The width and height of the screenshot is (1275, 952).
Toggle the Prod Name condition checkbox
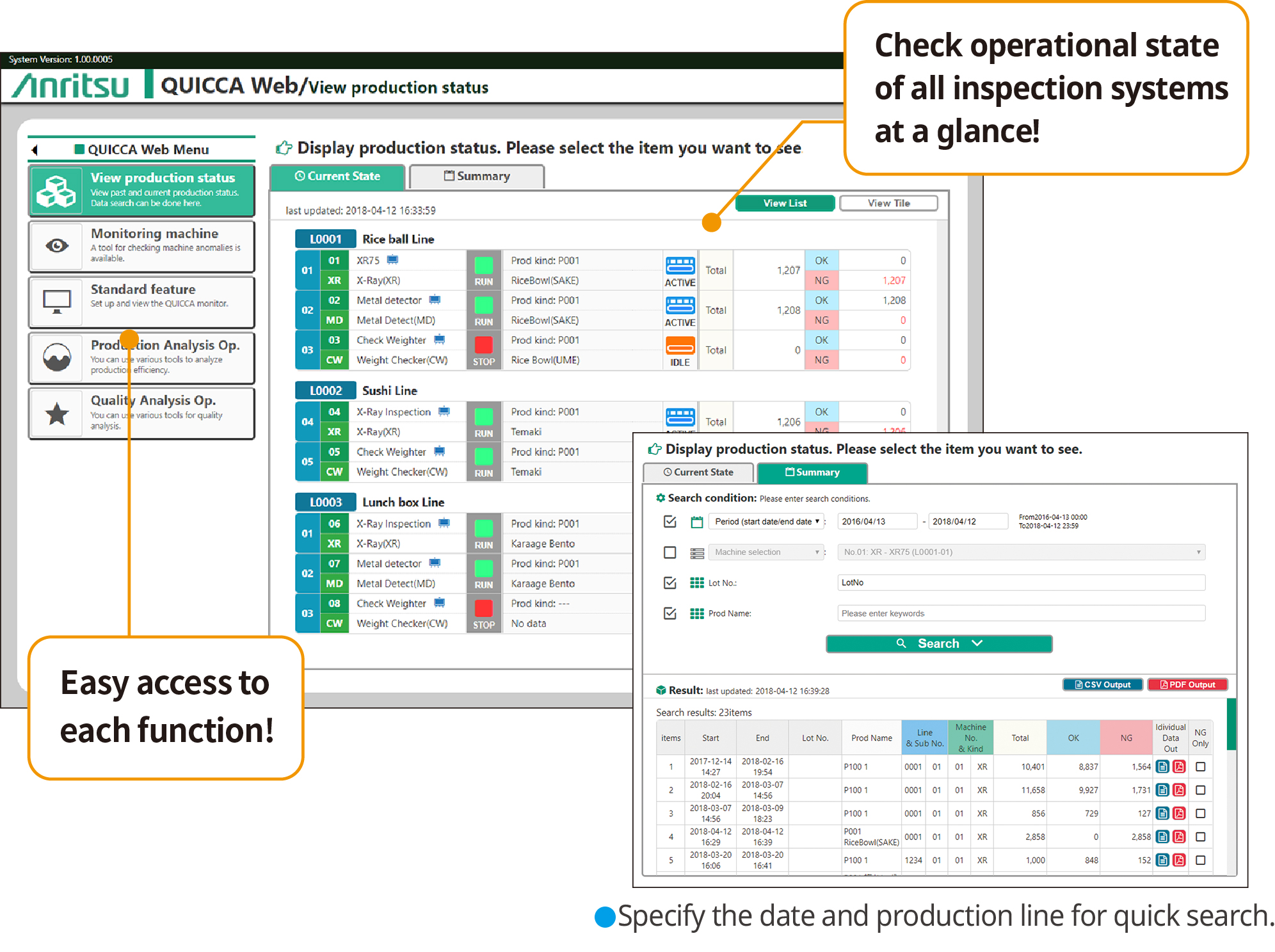coord(670,613)
